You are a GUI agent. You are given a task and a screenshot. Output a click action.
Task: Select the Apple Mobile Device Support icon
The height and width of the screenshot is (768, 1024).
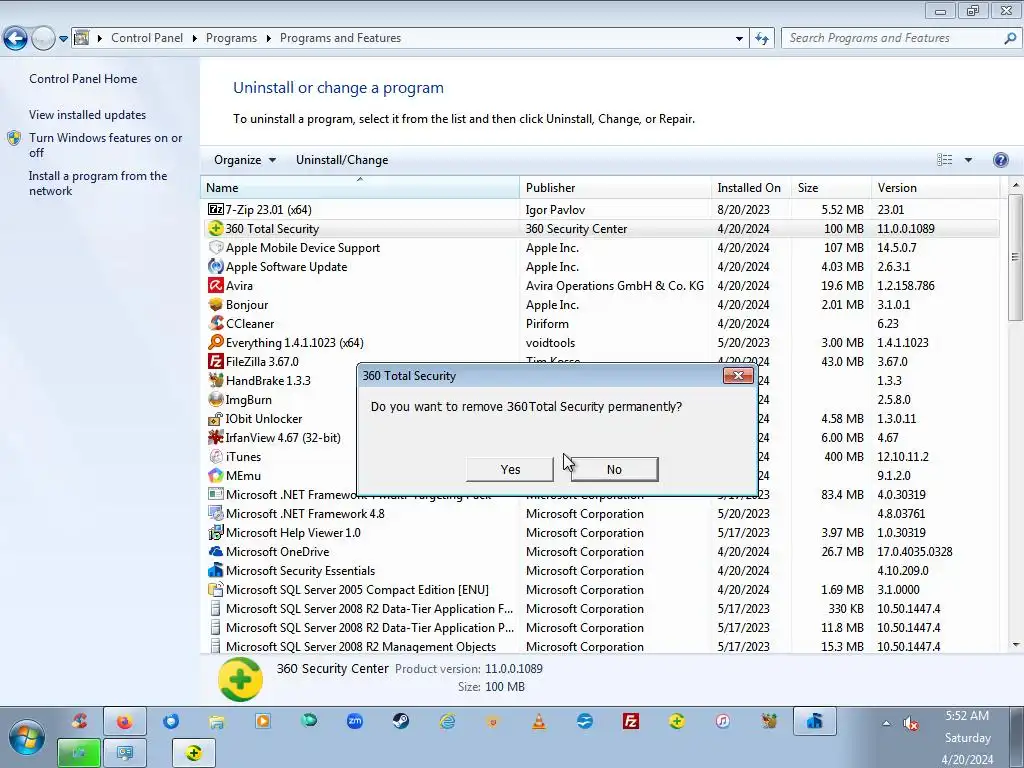(216, 248)
